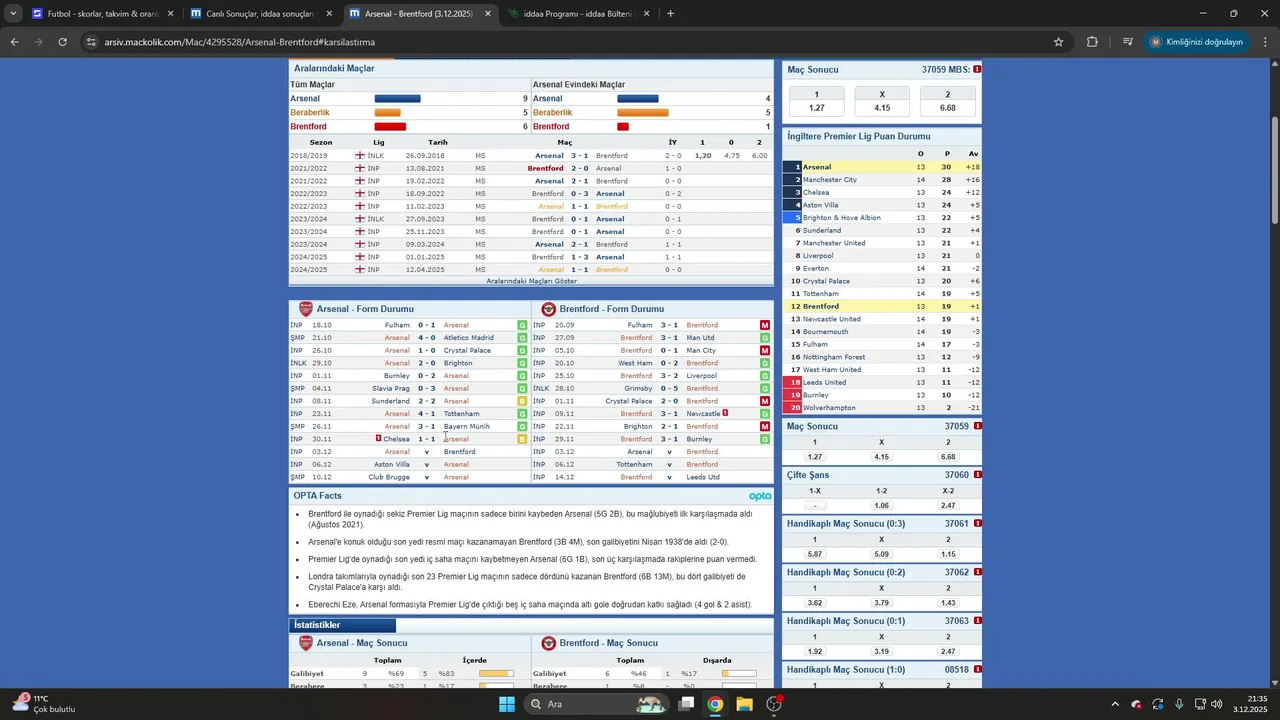Click the red card icon beside Newcastle
This screenshot has height=720, width=1280.
click(725, 413)
